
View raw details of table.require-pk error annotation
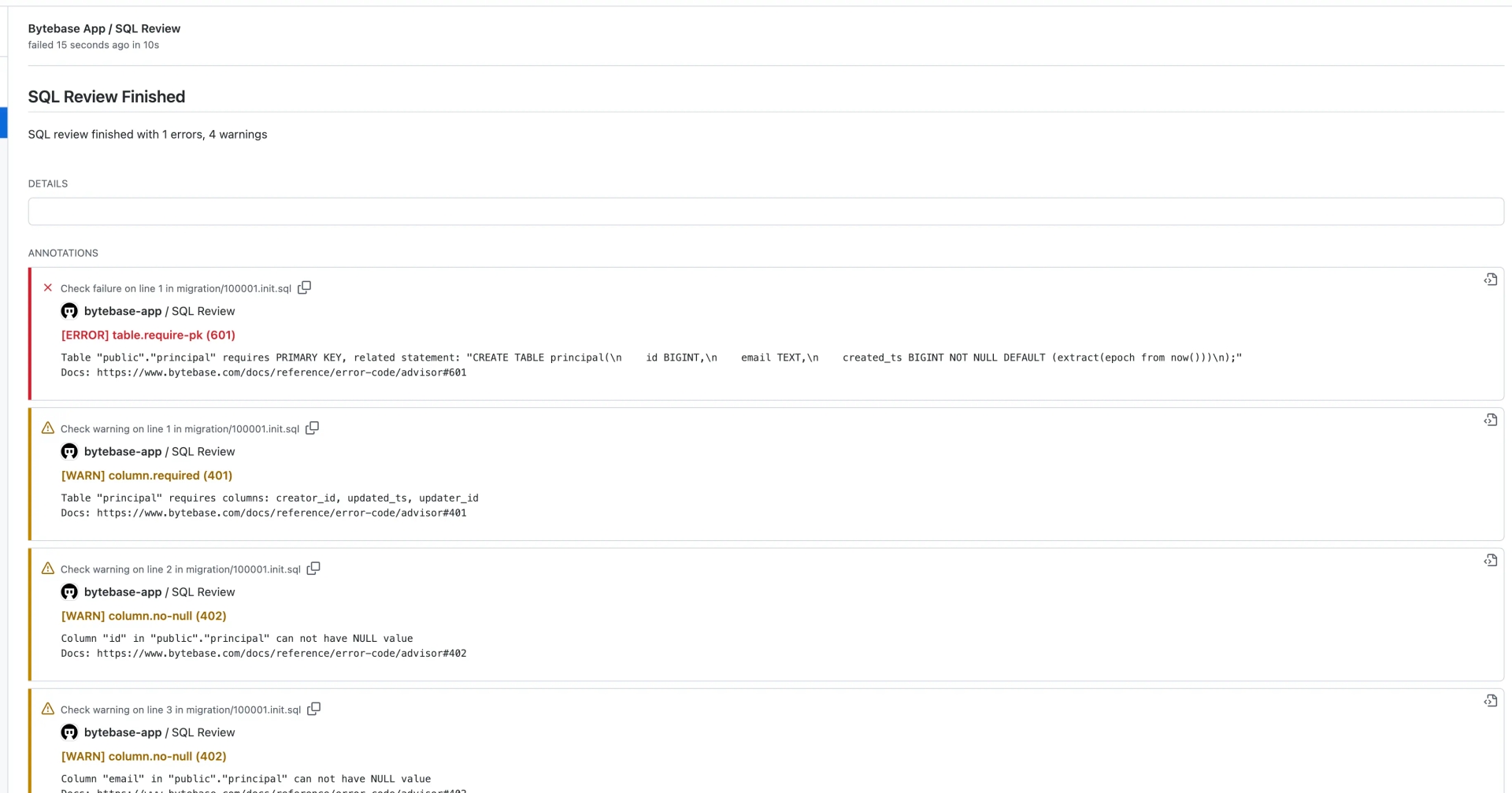(1491, 280)
